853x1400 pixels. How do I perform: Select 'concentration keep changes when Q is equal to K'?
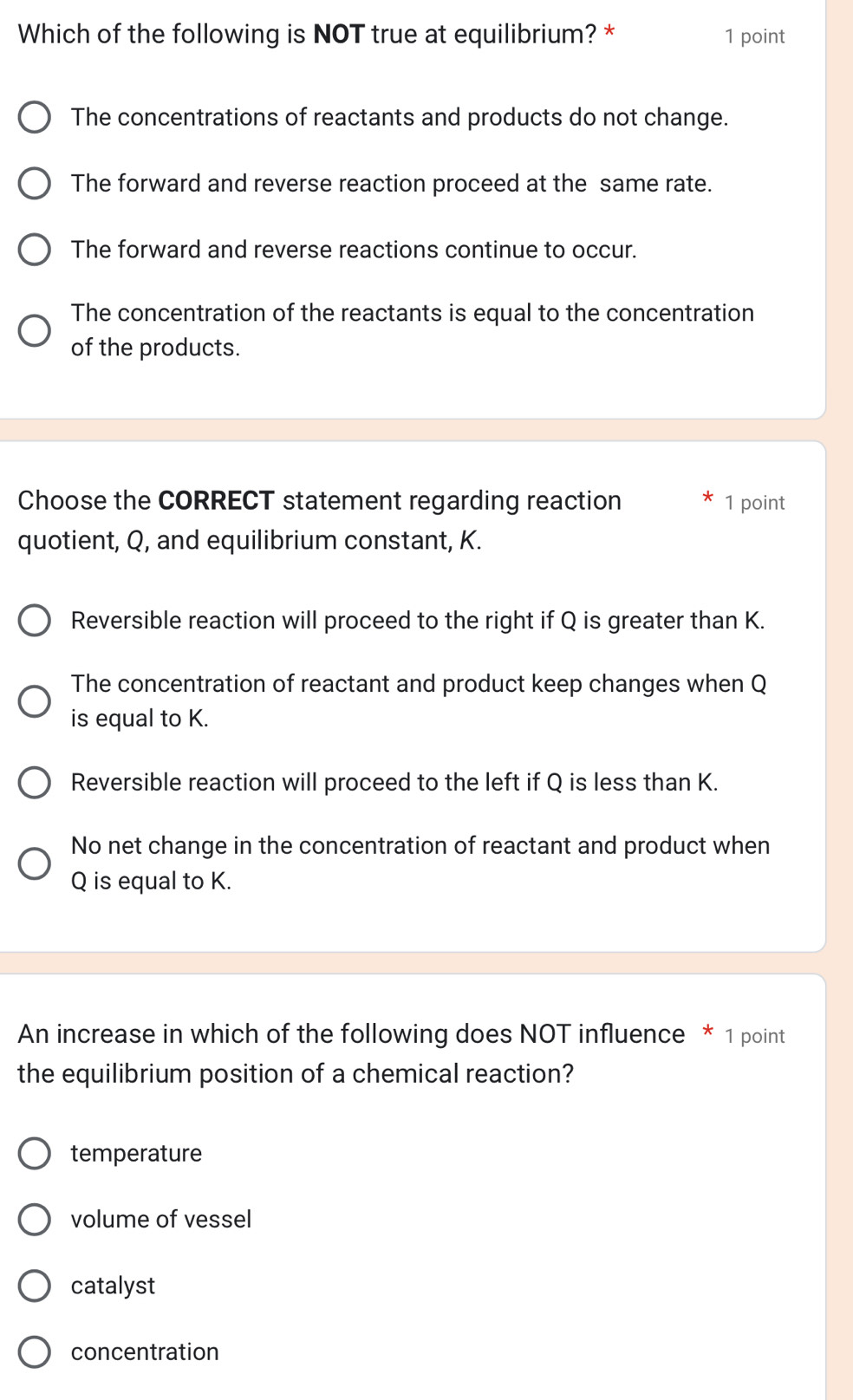tap(35, 701)
